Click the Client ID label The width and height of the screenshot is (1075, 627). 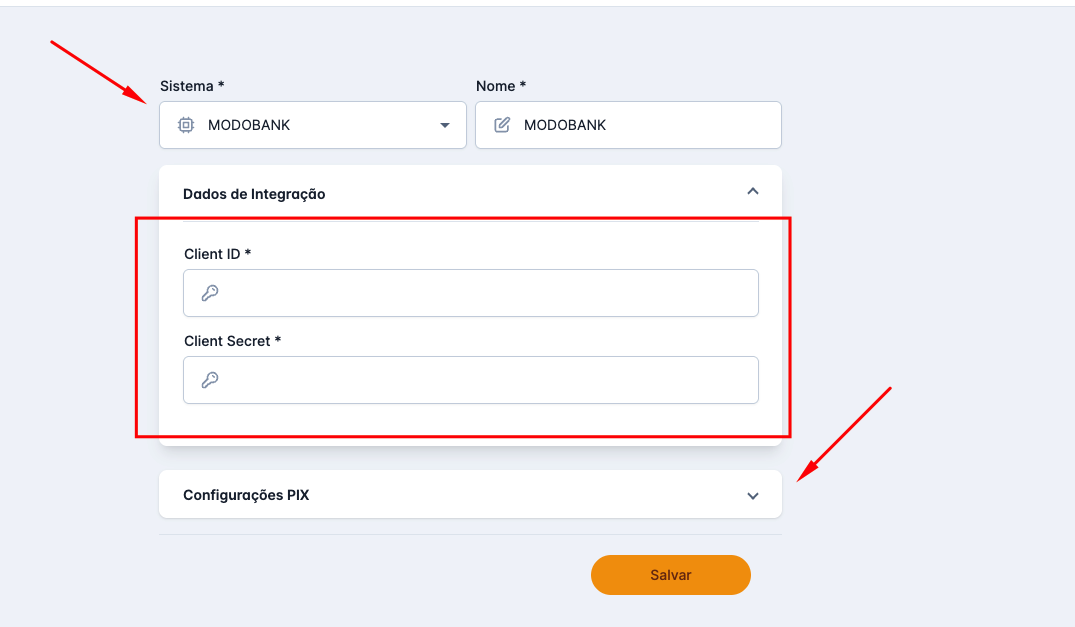point(217,254)
